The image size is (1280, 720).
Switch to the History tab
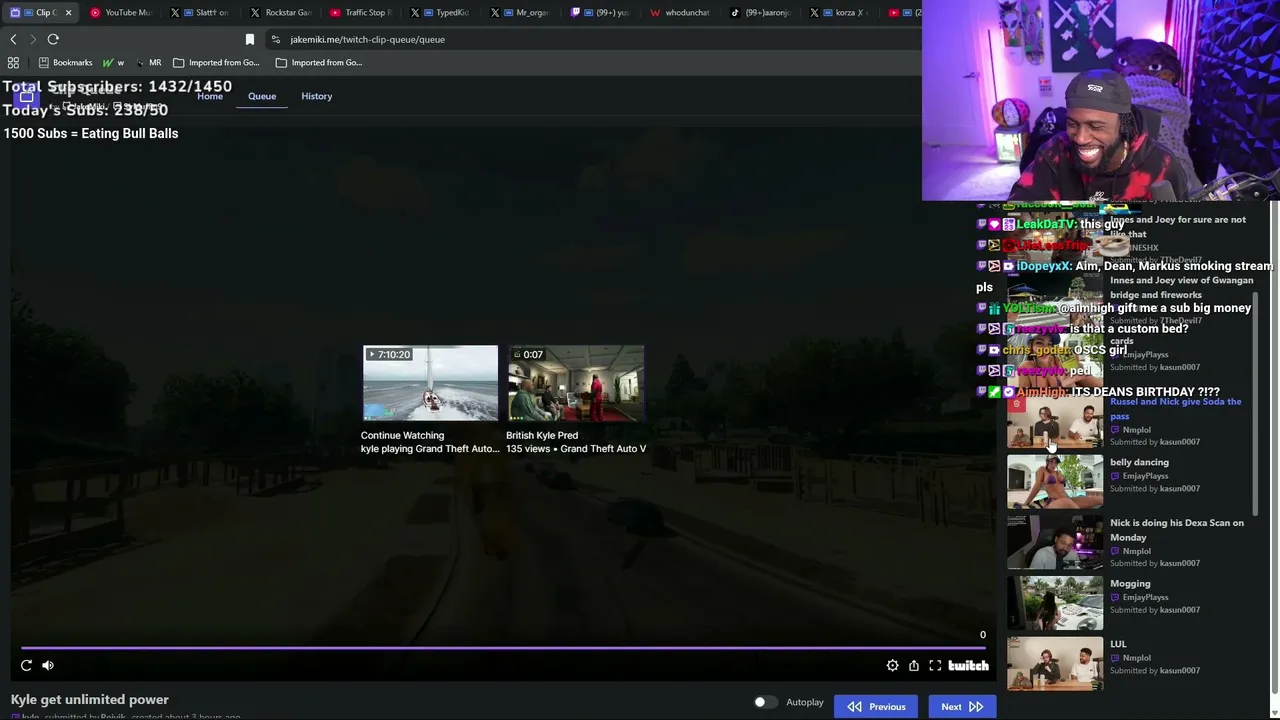coord(316,96)
